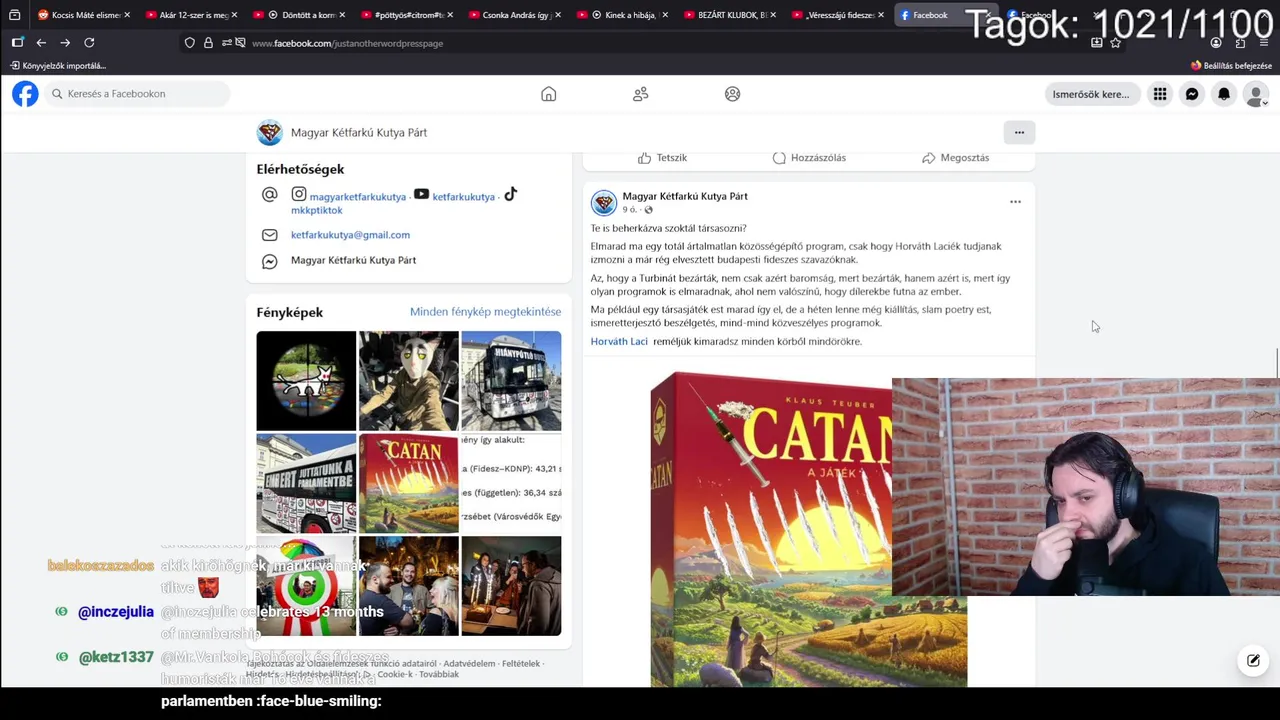Click the Feltételek footer link

pyautogui.click(x=521, y=664)
